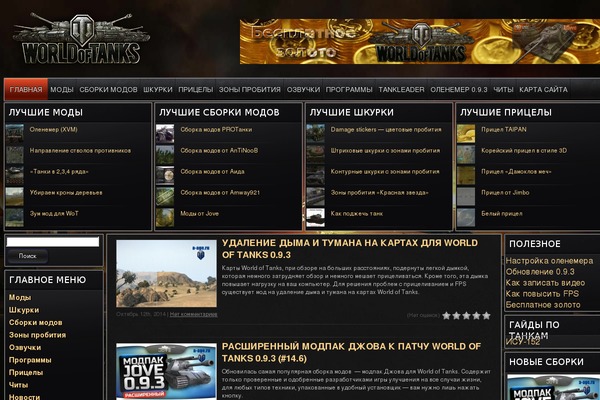Open Как поджечь танк link
The width and height of the screenshot is (600, 400).
coord(357,214)
